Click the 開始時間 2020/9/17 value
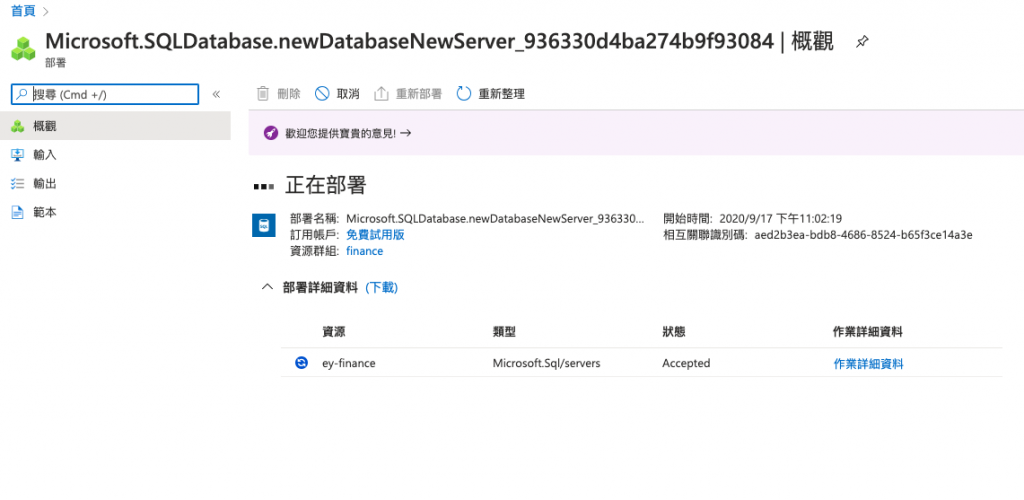The height and width of the screenshot is (500, 1024). coord(778,219)
